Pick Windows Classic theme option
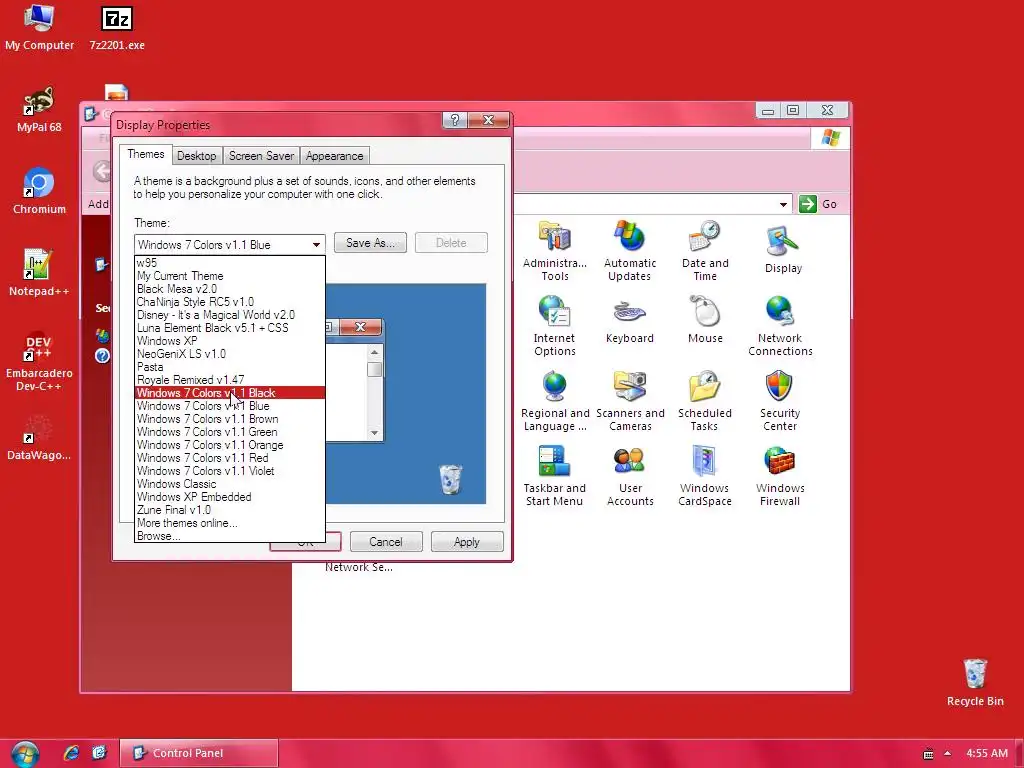 click(x=230, y=484)
